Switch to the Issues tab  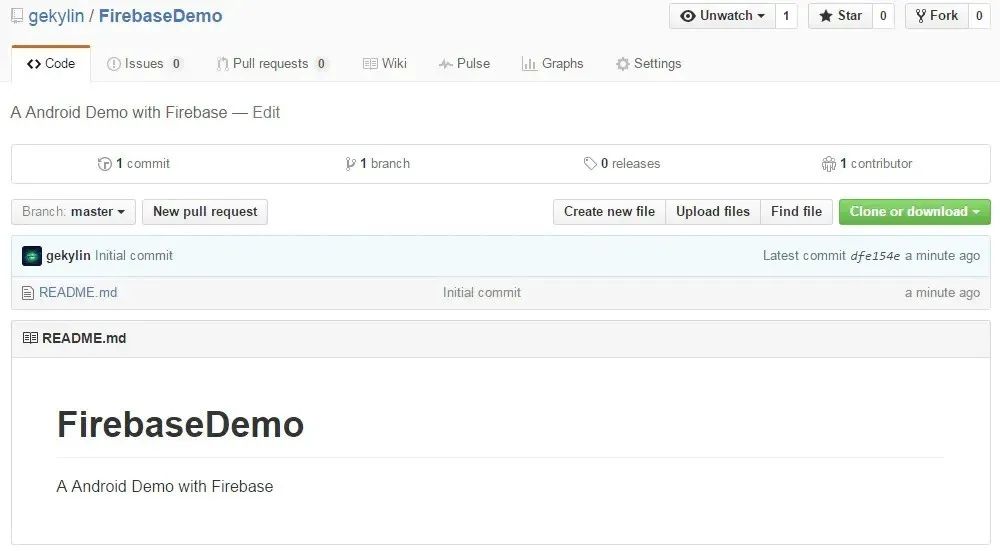click(145, 64)
